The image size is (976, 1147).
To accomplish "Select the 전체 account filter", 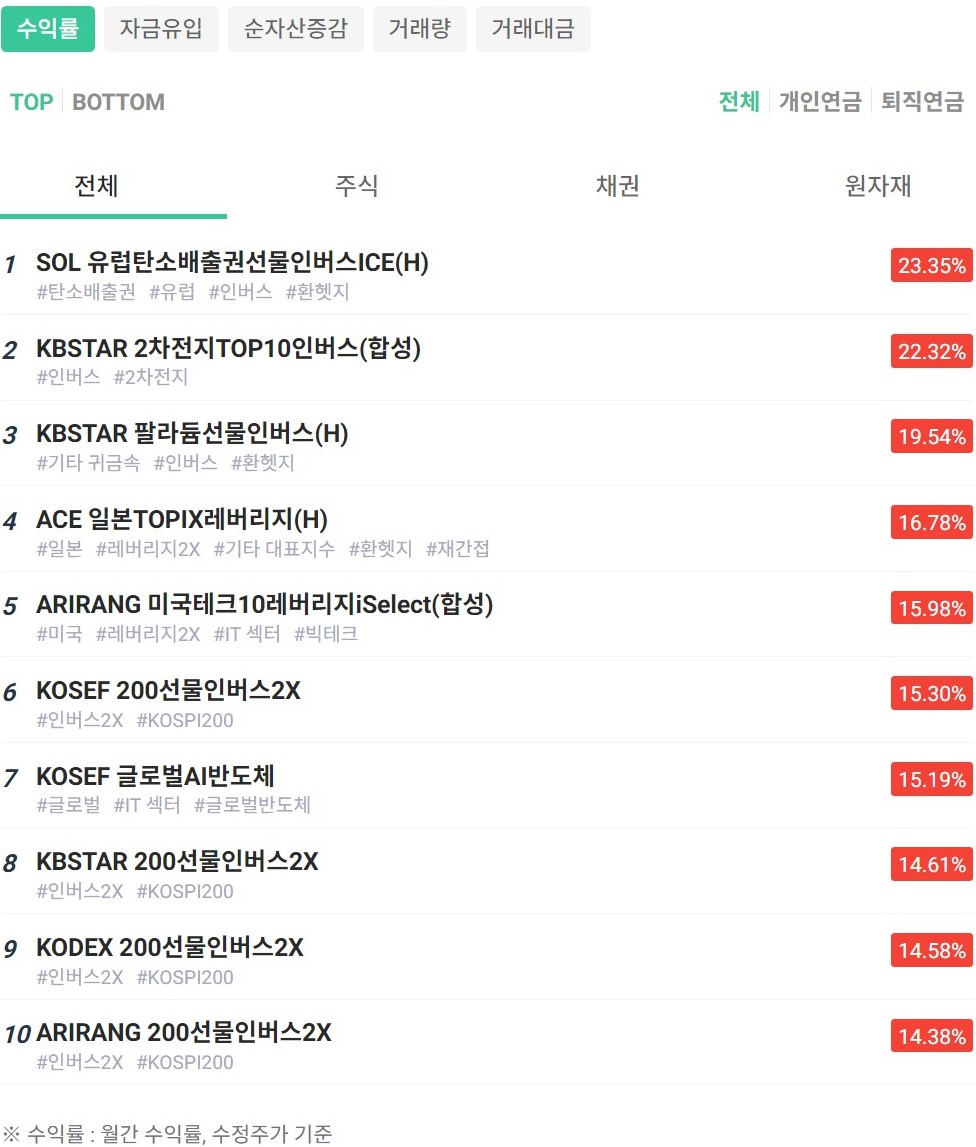I will (739, 102).
